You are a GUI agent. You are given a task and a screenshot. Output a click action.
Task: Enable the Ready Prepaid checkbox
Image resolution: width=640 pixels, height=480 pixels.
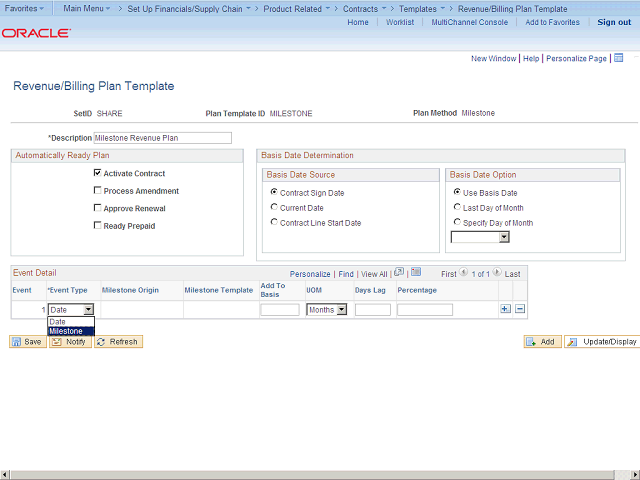(97, 225)
